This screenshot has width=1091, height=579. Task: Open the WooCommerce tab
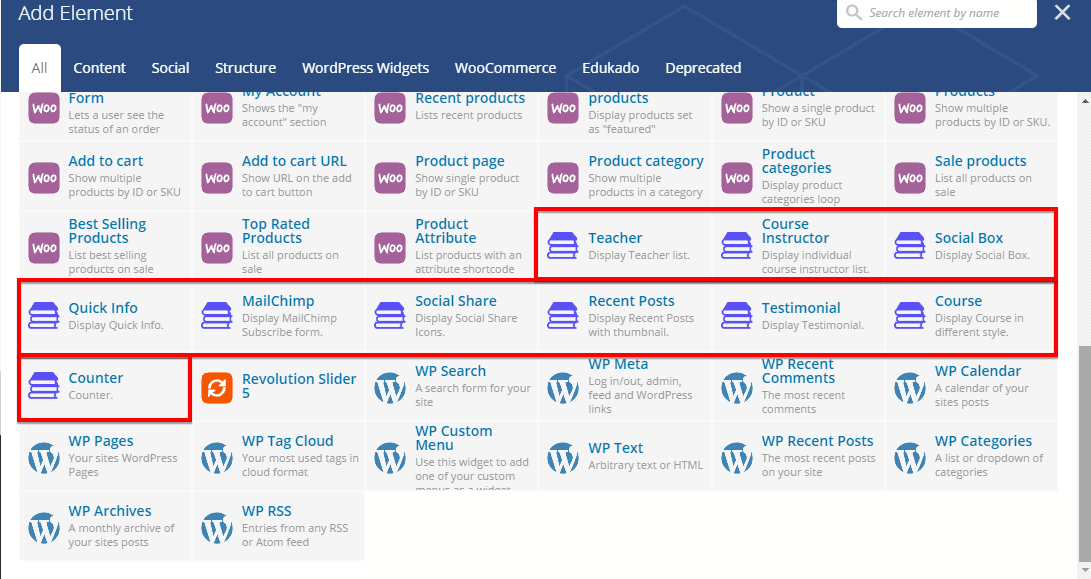click(505, 68)
